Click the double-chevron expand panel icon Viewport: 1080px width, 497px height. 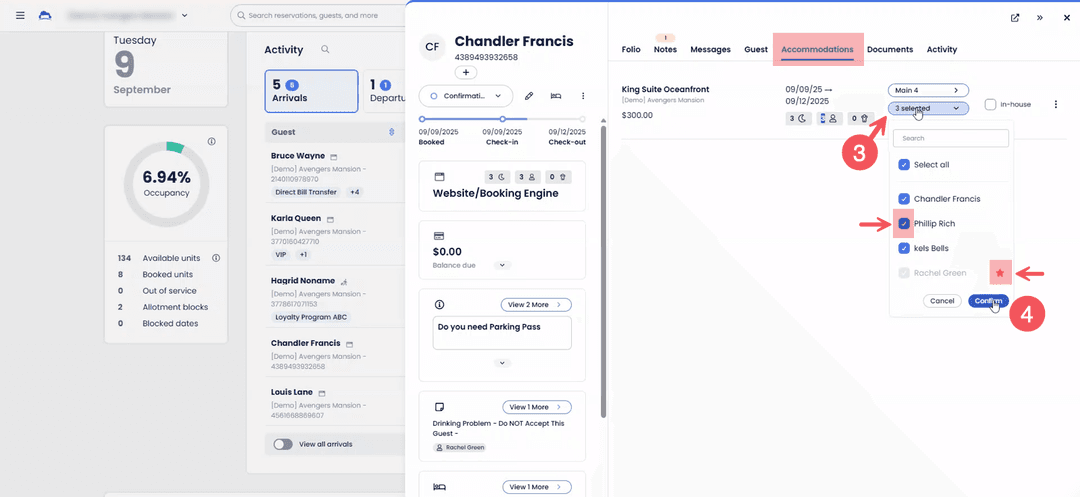point(1040,18)
